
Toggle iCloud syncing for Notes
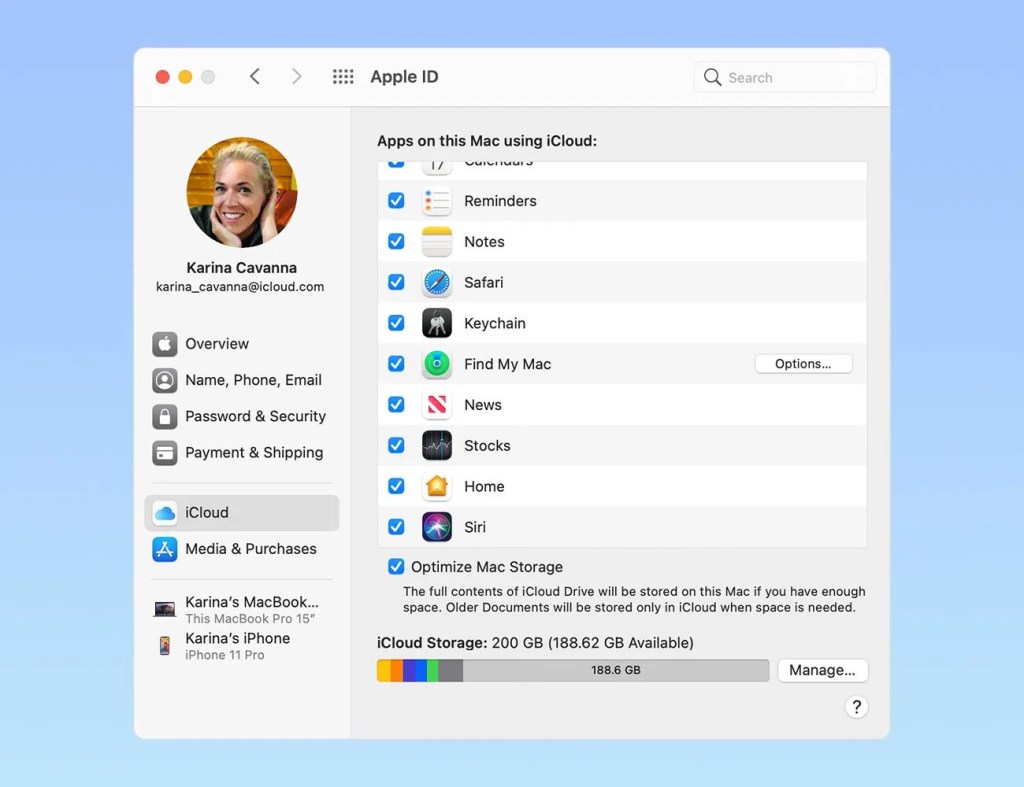point(396,241)
